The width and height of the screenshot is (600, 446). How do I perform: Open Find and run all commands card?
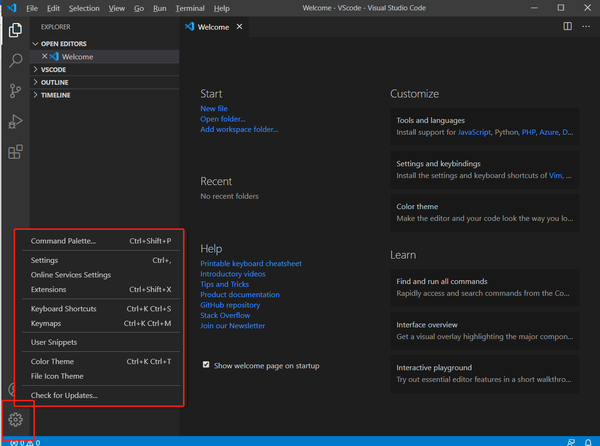point(484,287)
